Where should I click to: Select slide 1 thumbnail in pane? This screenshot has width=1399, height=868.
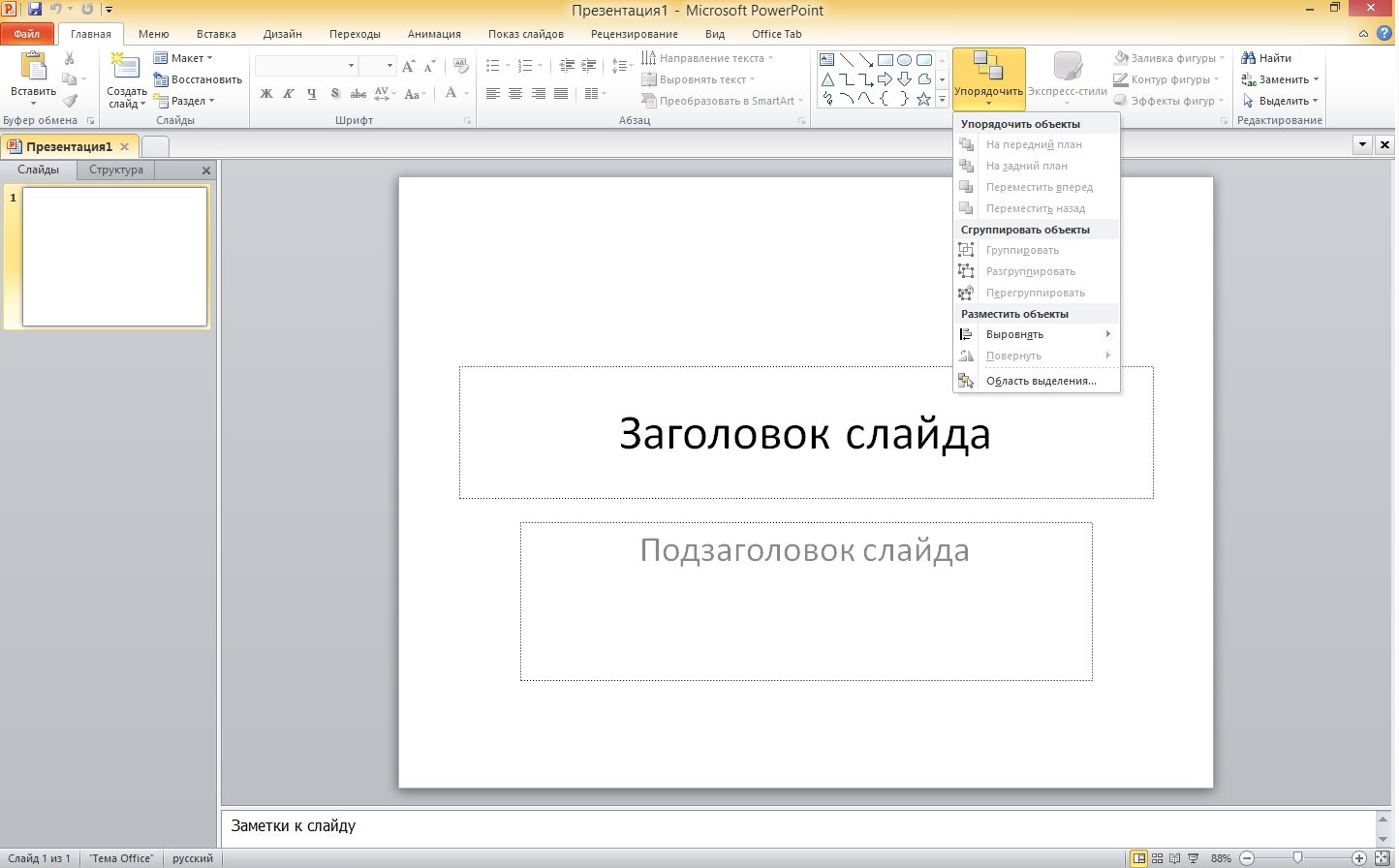(x=114, y=257)
